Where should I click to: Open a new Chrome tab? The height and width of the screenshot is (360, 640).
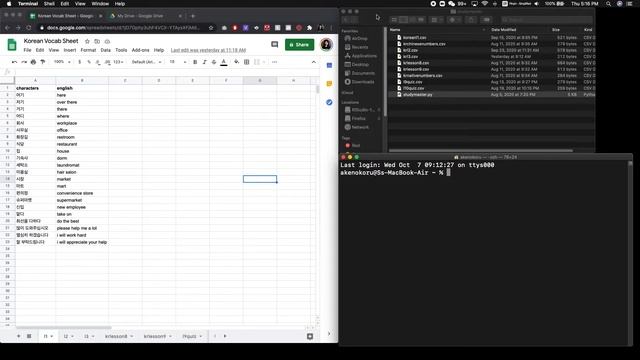(x=193, y=16)
